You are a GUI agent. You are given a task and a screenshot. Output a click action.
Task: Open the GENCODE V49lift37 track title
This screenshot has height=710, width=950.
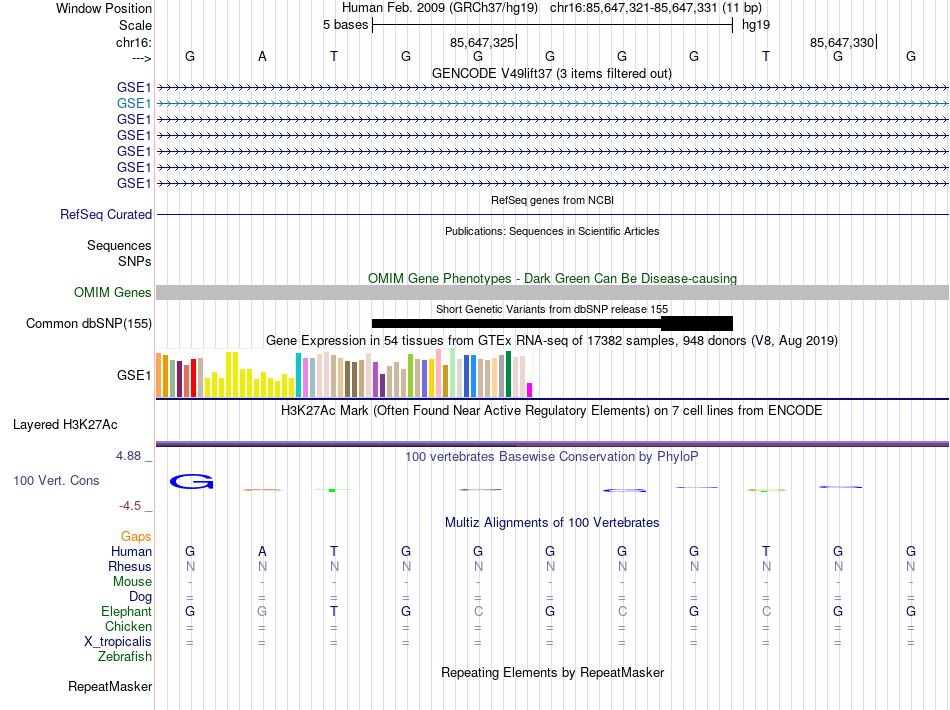pos(551,73)
